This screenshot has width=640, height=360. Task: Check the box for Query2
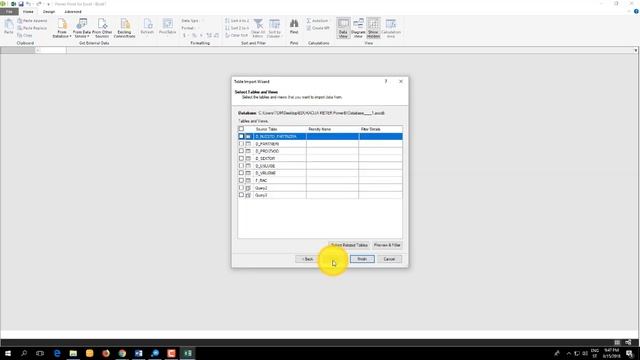pyautogui.click(x=241, y=187)
